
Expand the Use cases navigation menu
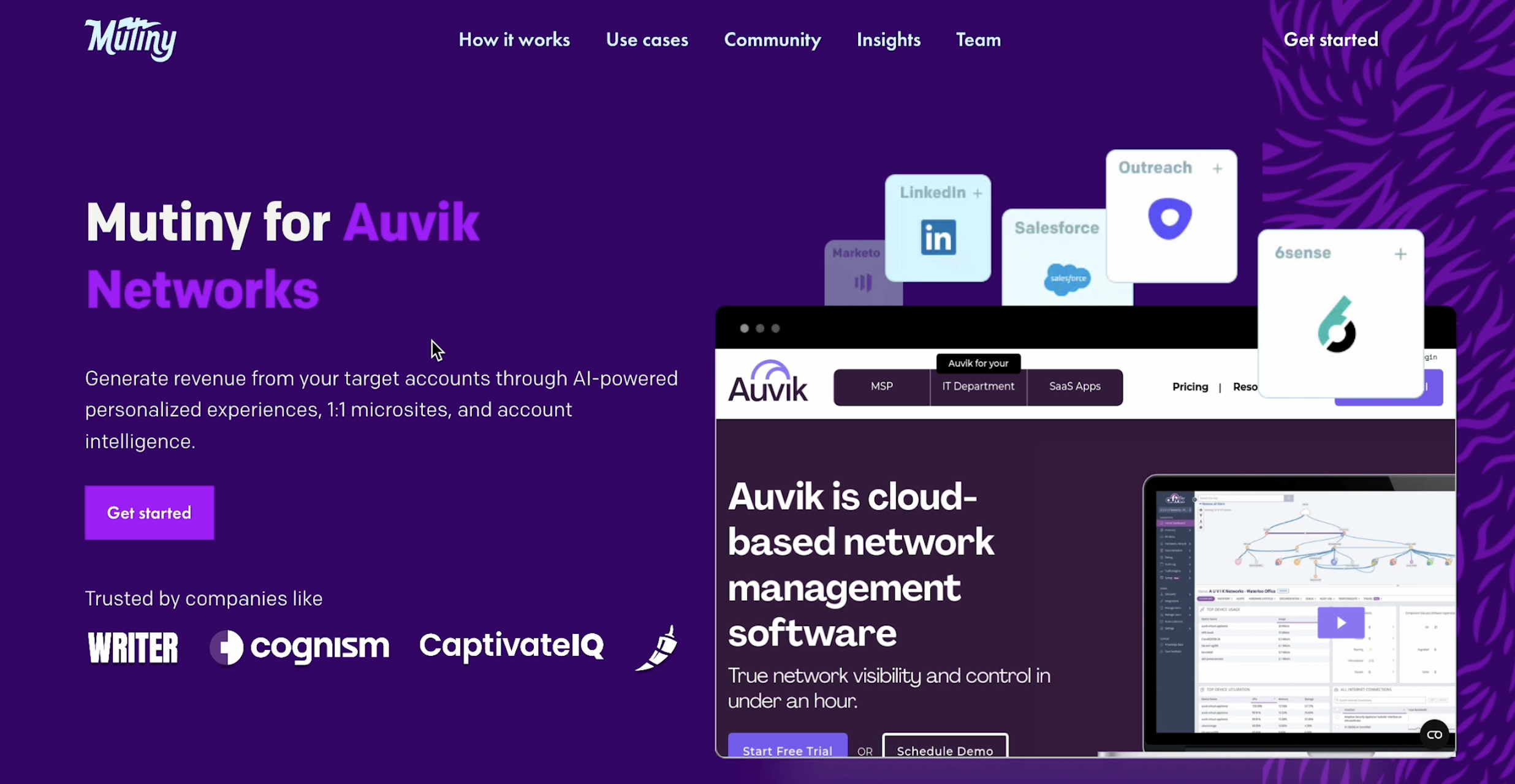coord(647,40)
